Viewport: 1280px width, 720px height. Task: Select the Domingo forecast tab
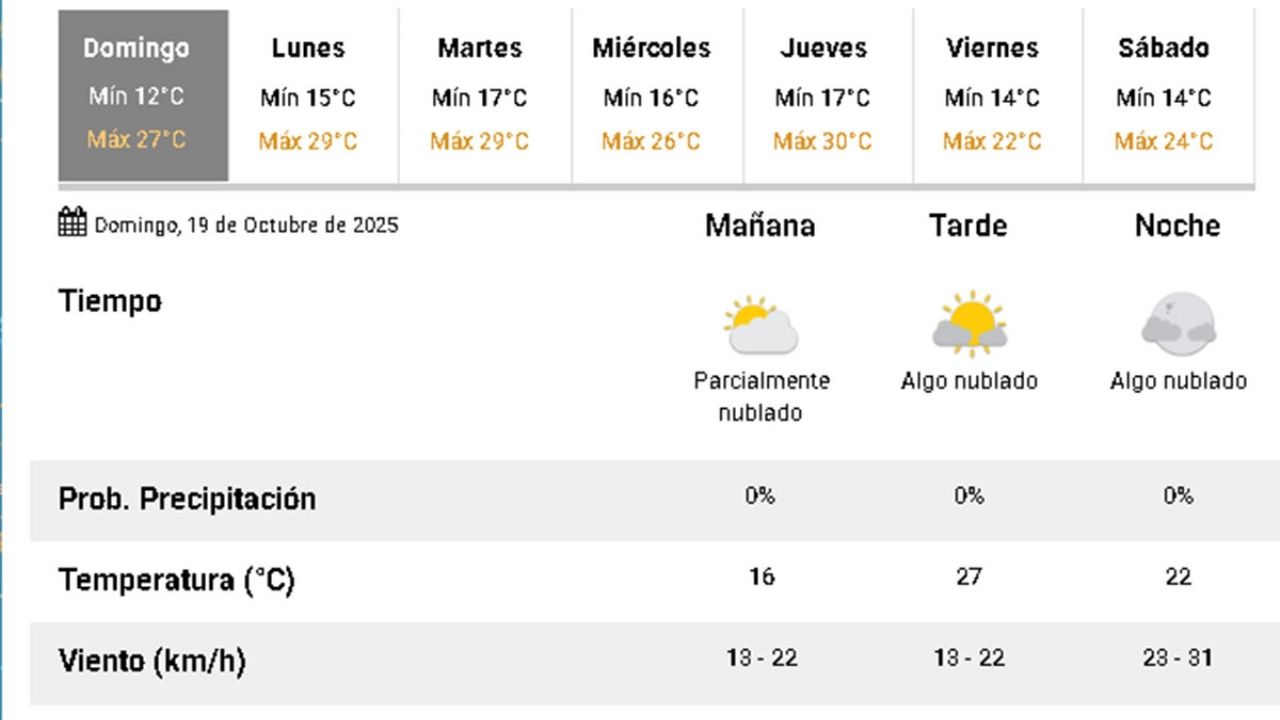pos(143,95)
